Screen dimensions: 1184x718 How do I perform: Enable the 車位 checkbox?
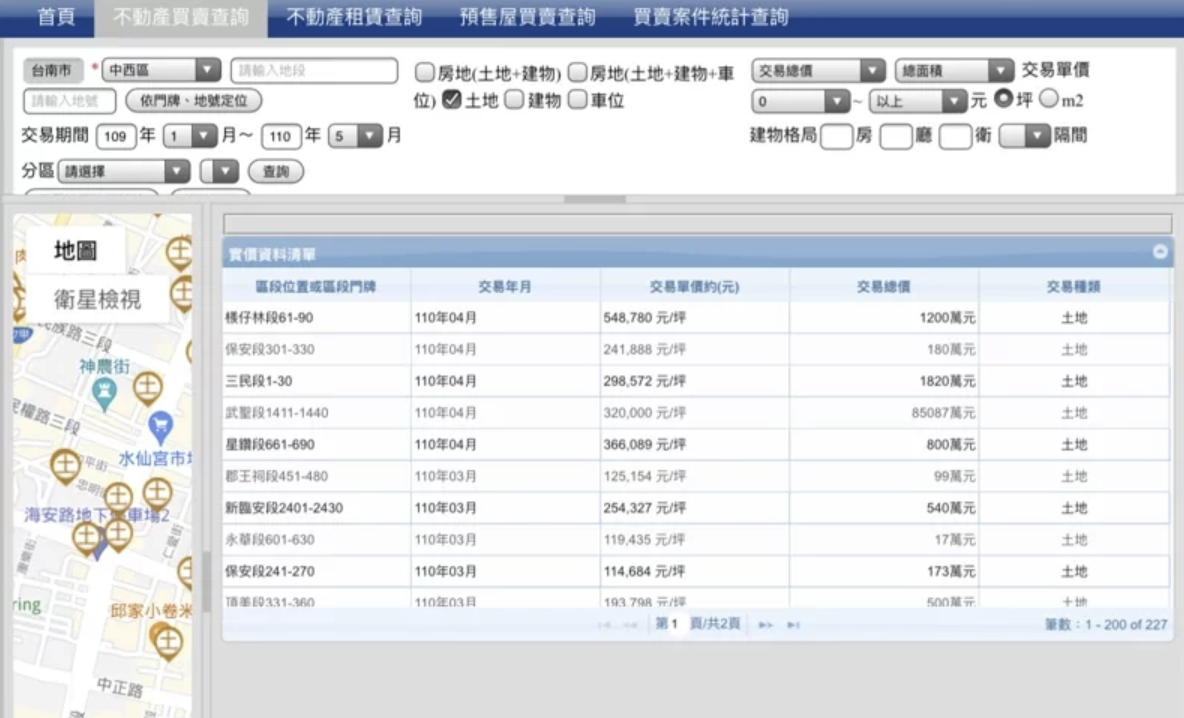(577, 100)
